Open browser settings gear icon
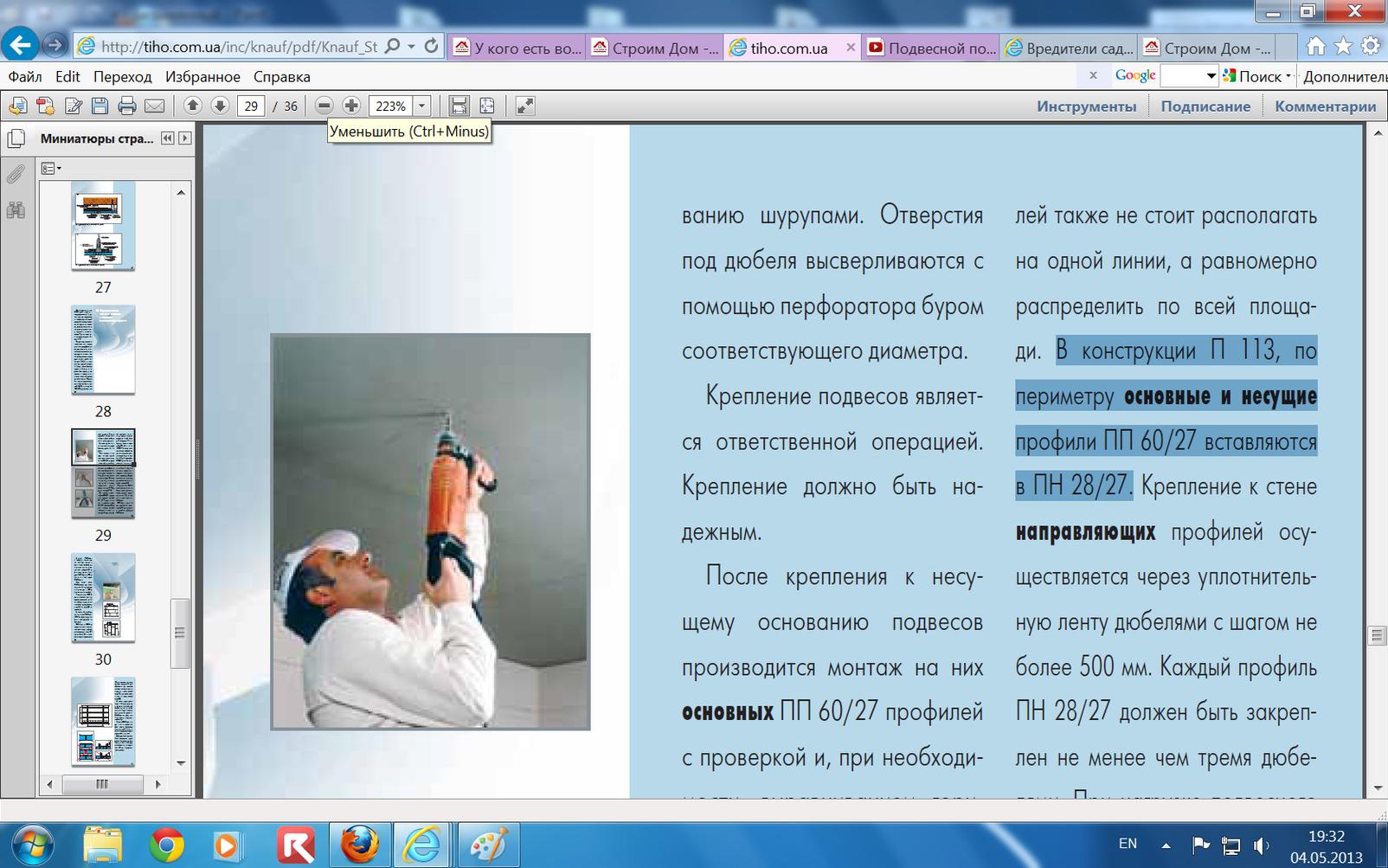Screen dimensions: 1388x868 1371,46
